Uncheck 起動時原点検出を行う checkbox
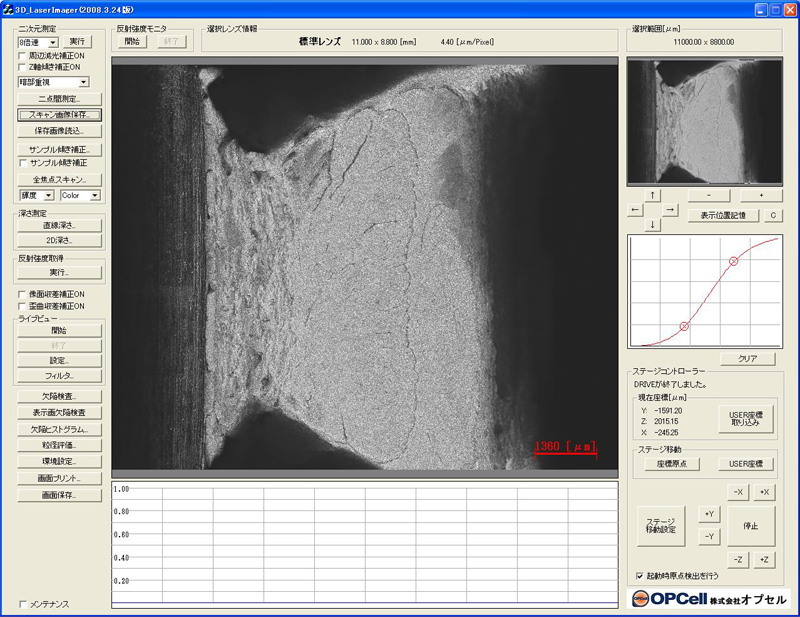Image resolution: width=800 pixels, height=617 pixels. click(x=639, y=576)
